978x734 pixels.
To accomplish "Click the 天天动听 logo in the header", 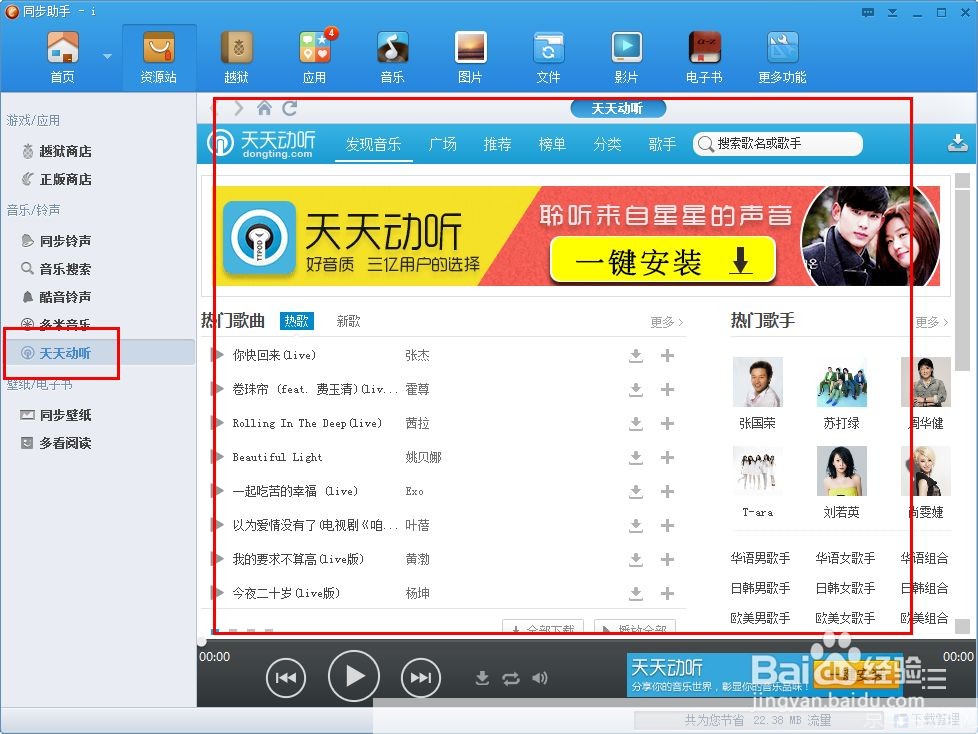I will [x=262, y=144].
